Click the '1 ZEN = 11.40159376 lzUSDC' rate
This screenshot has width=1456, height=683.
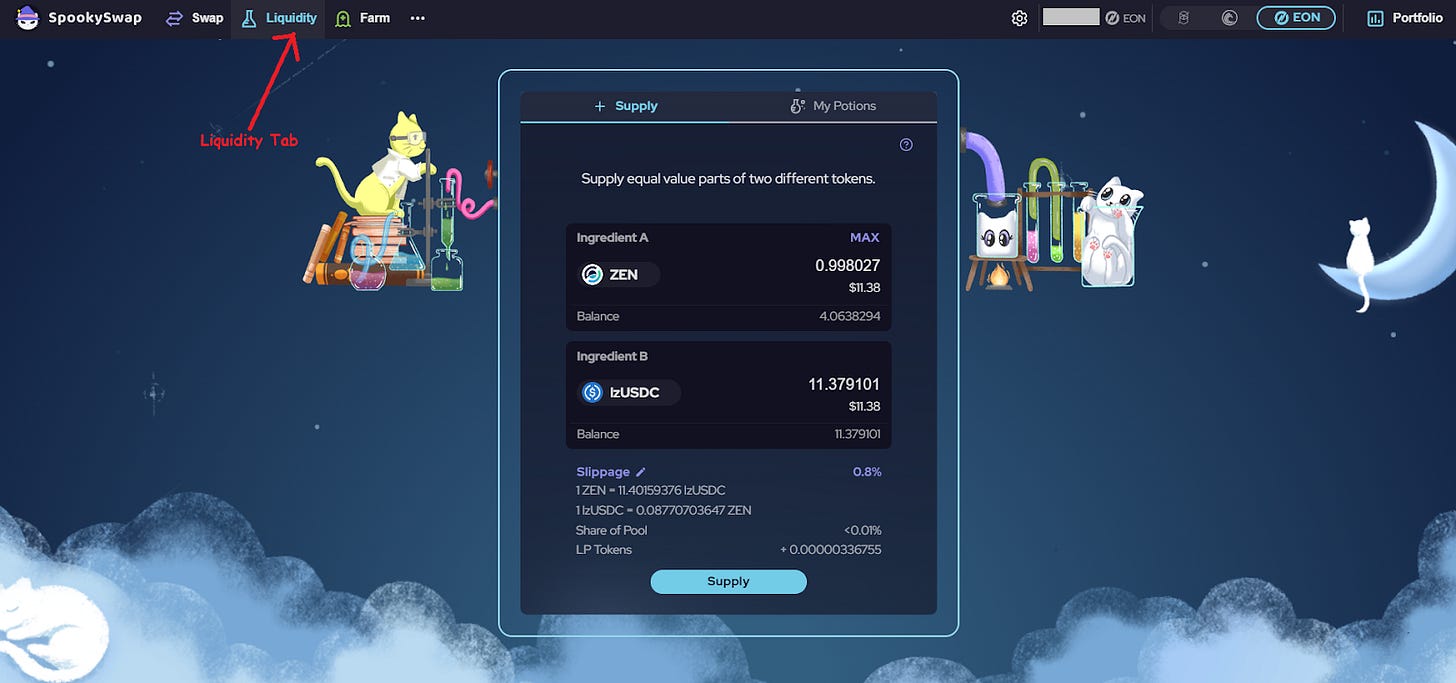click(x=650, y=491)
